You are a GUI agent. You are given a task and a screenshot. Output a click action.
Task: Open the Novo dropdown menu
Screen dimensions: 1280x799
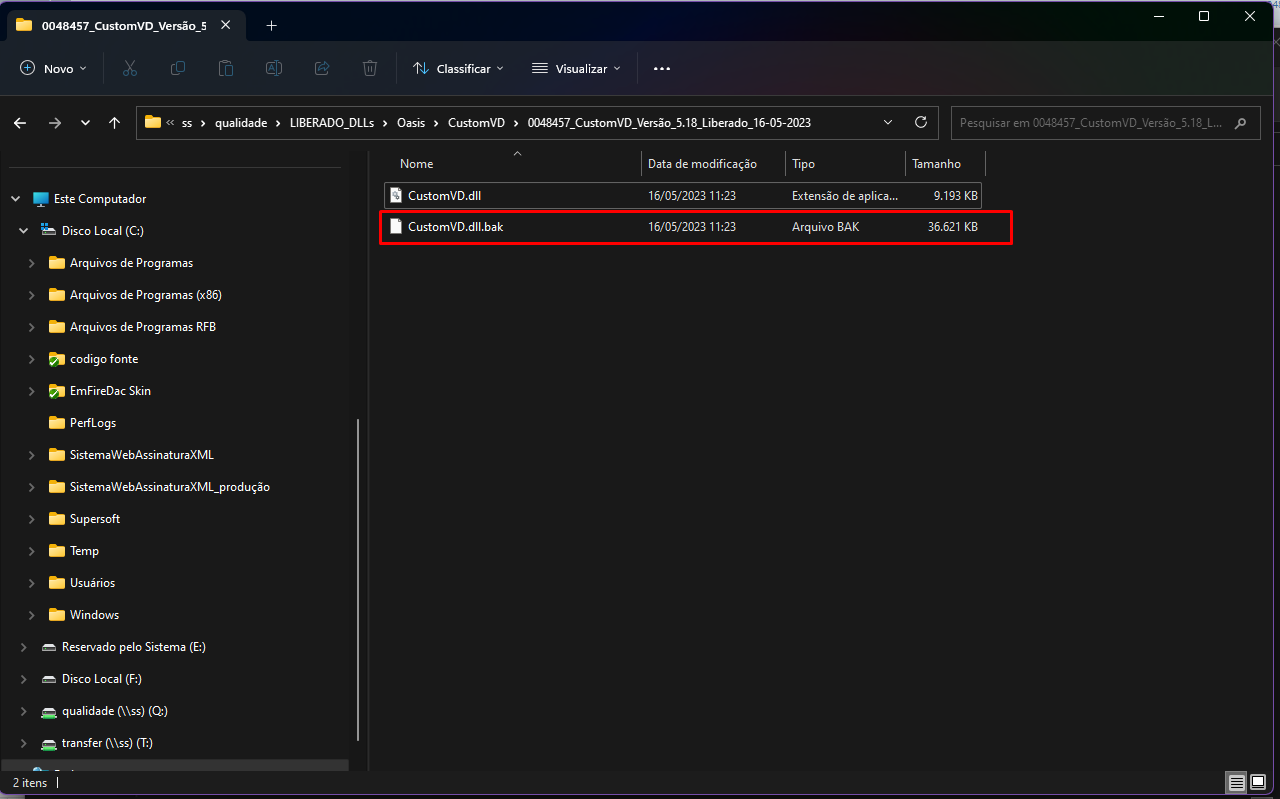pyautogui.click(x=53, y=68)
